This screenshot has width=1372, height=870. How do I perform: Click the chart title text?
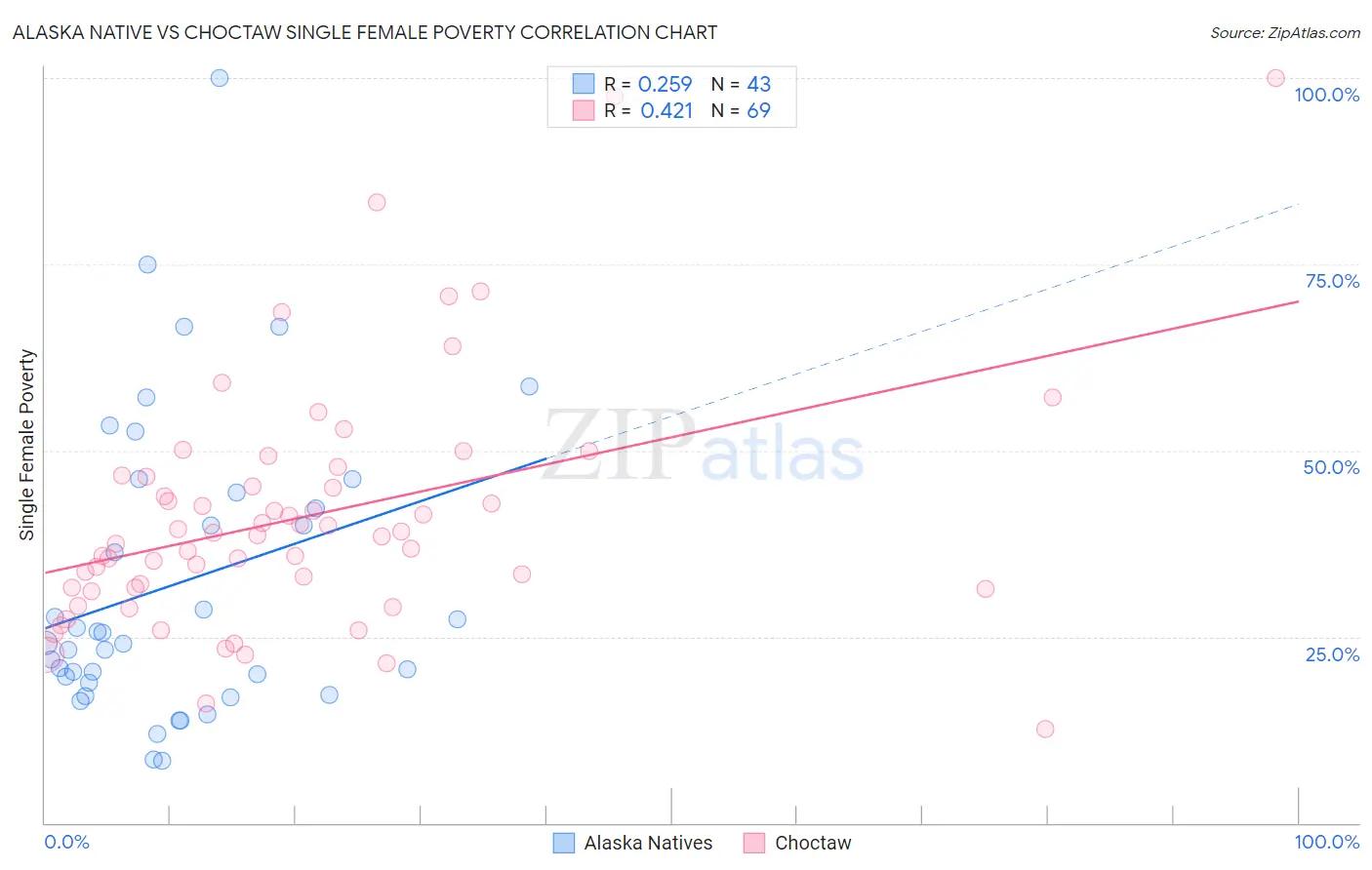(x=365, y=32)
